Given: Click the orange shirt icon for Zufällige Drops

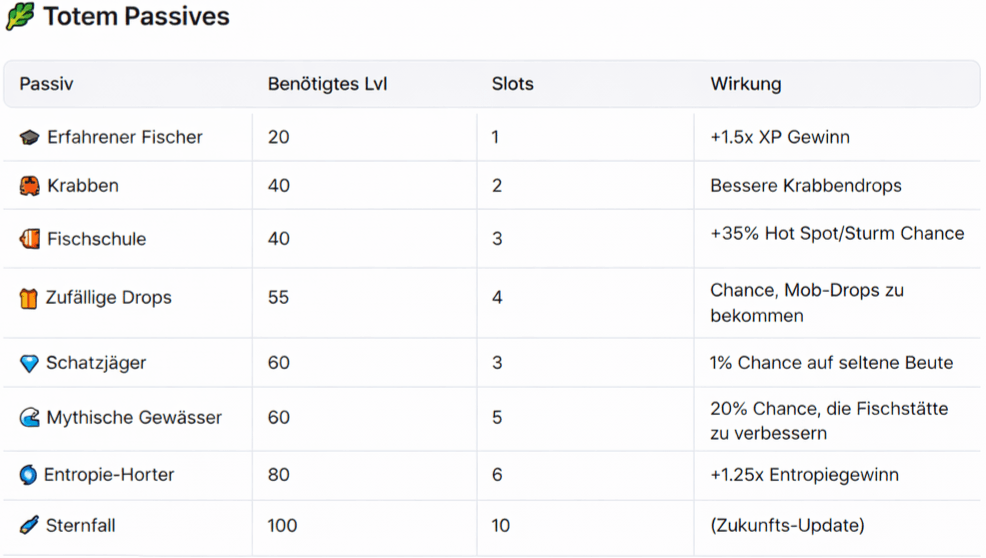Looking at the screenshot, I should [29, 298].
